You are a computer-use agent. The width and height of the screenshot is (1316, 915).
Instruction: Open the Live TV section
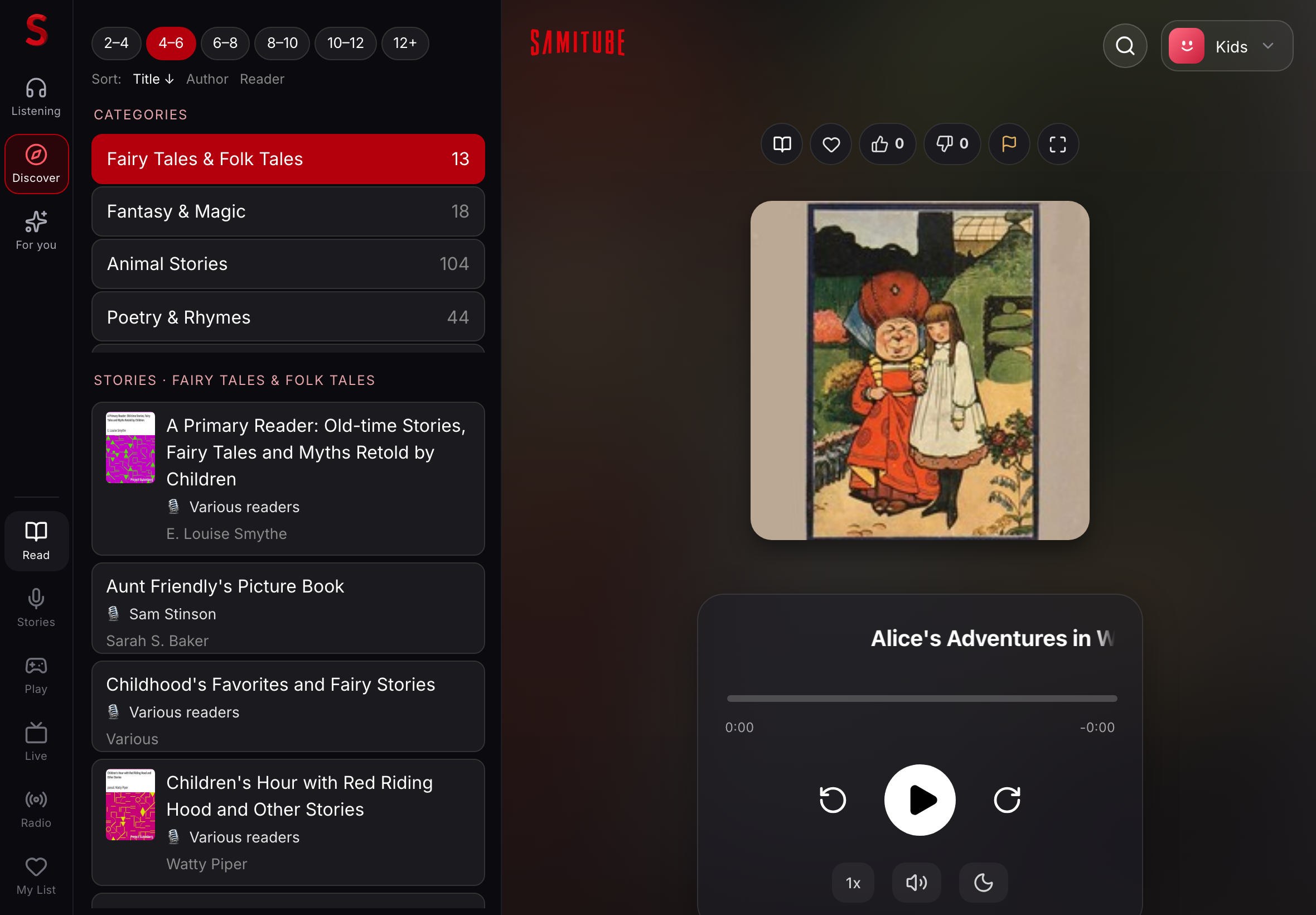pos(36,741)
